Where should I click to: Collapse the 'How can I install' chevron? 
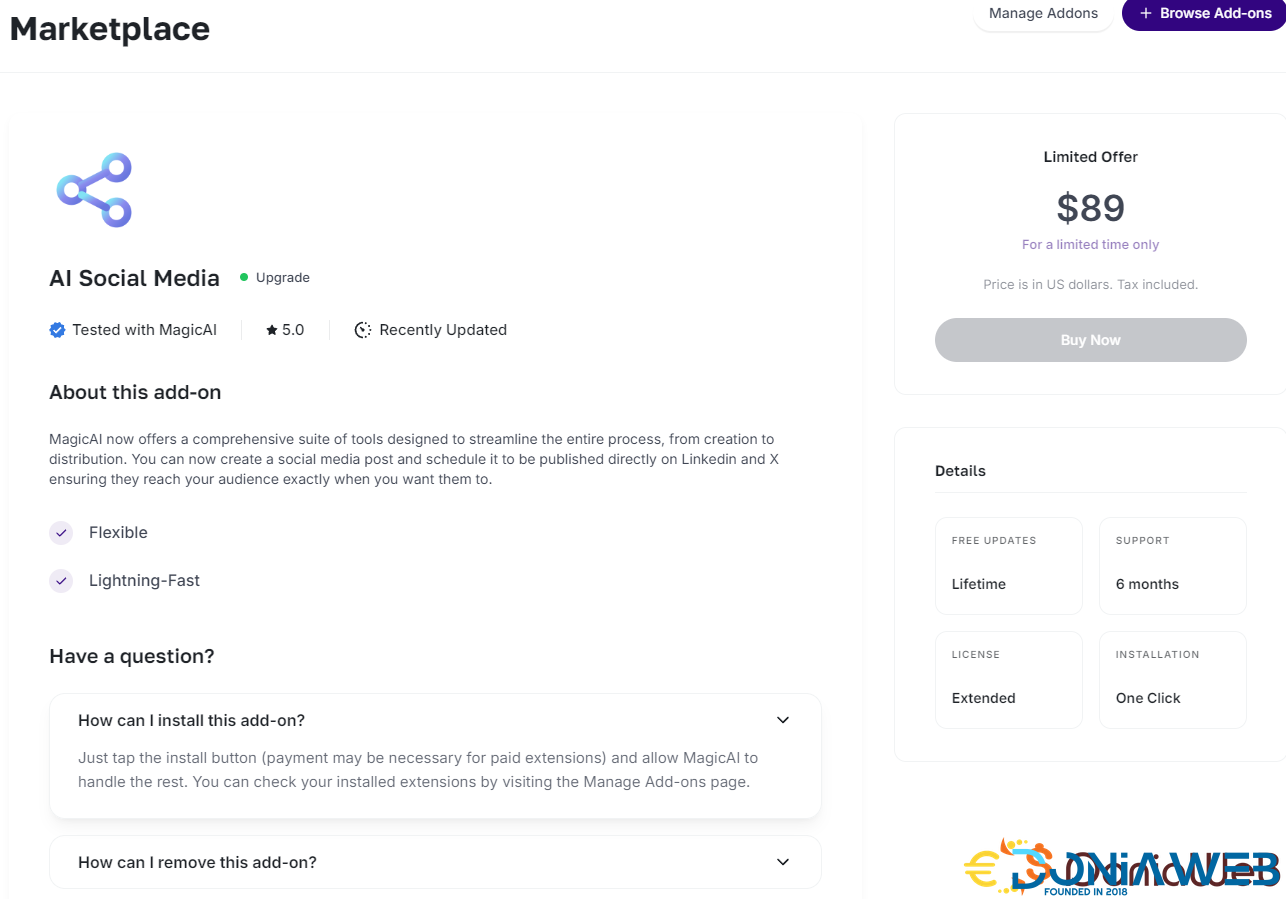(x=783, y=720)
